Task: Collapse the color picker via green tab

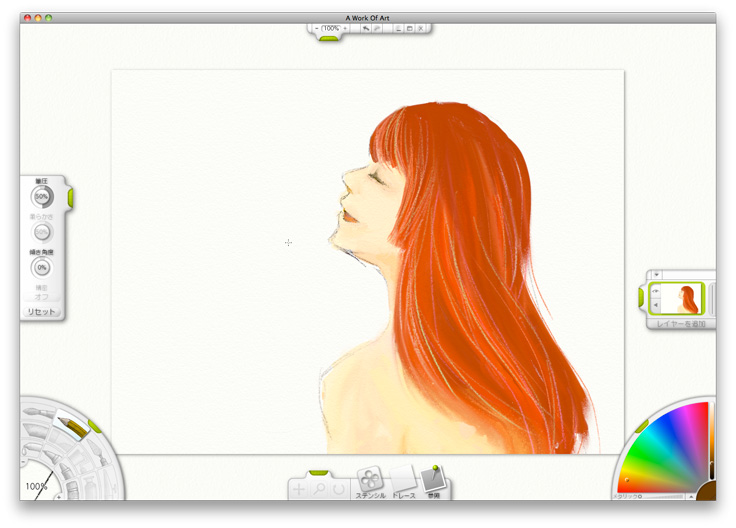Action: point(642,426)
